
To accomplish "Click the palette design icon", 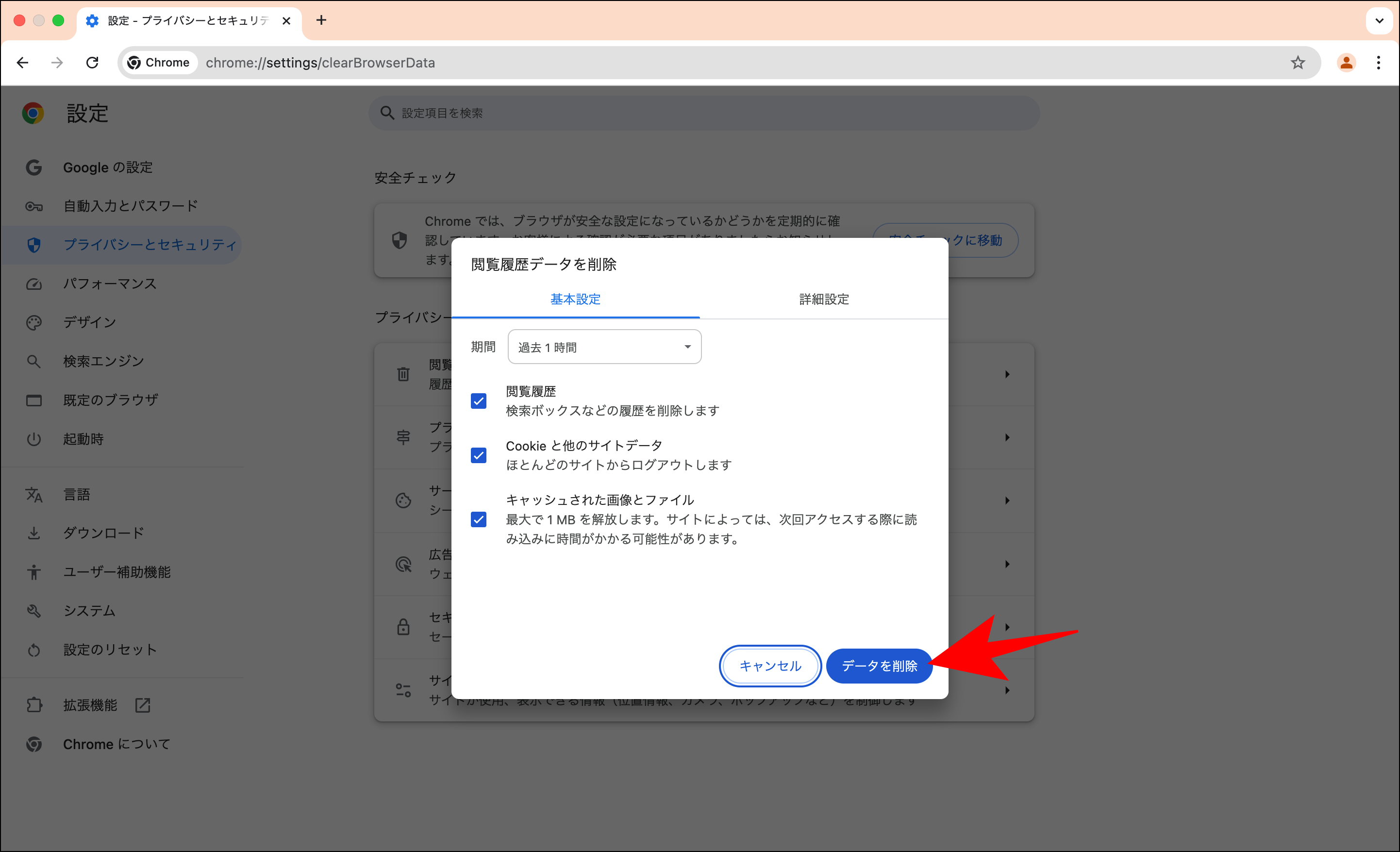I will [x=33, y=322].
